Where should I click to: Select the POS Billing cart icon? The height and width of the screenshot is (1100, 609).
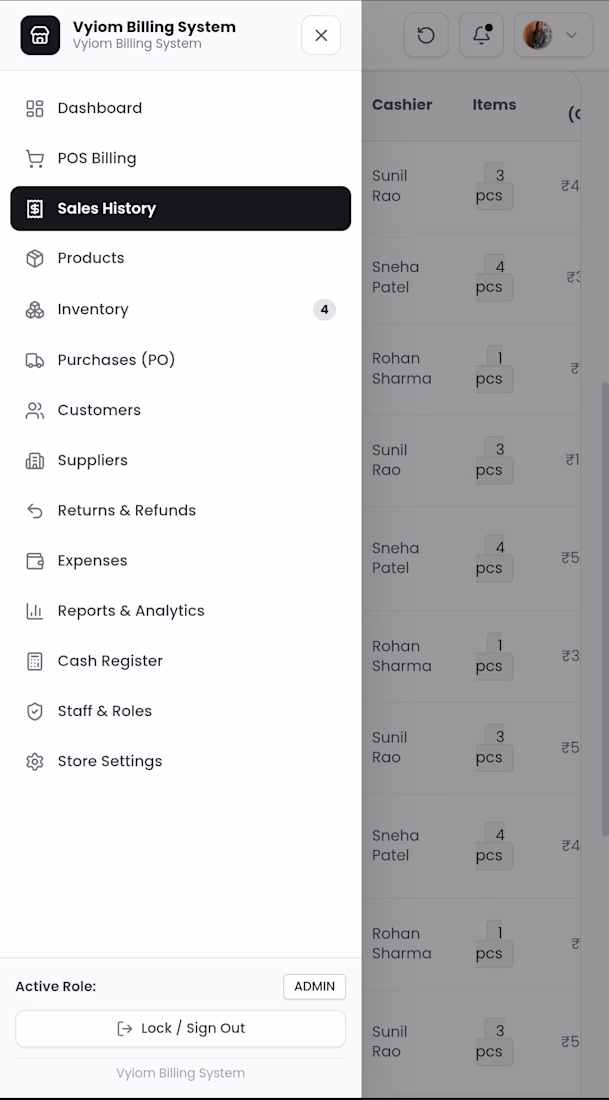(34, 159)
